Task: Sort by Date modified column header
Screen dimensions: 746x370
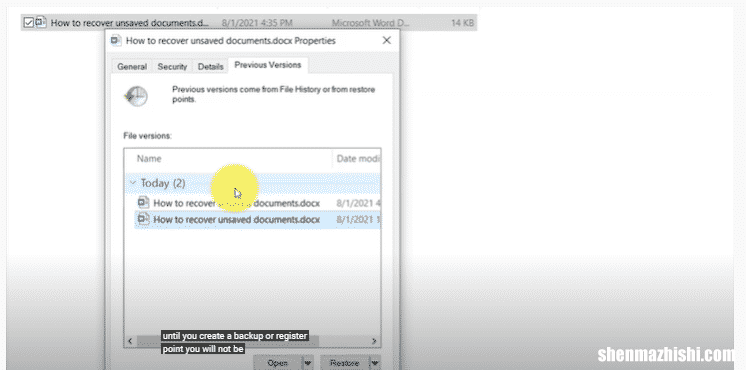Action: coord(358,159)
